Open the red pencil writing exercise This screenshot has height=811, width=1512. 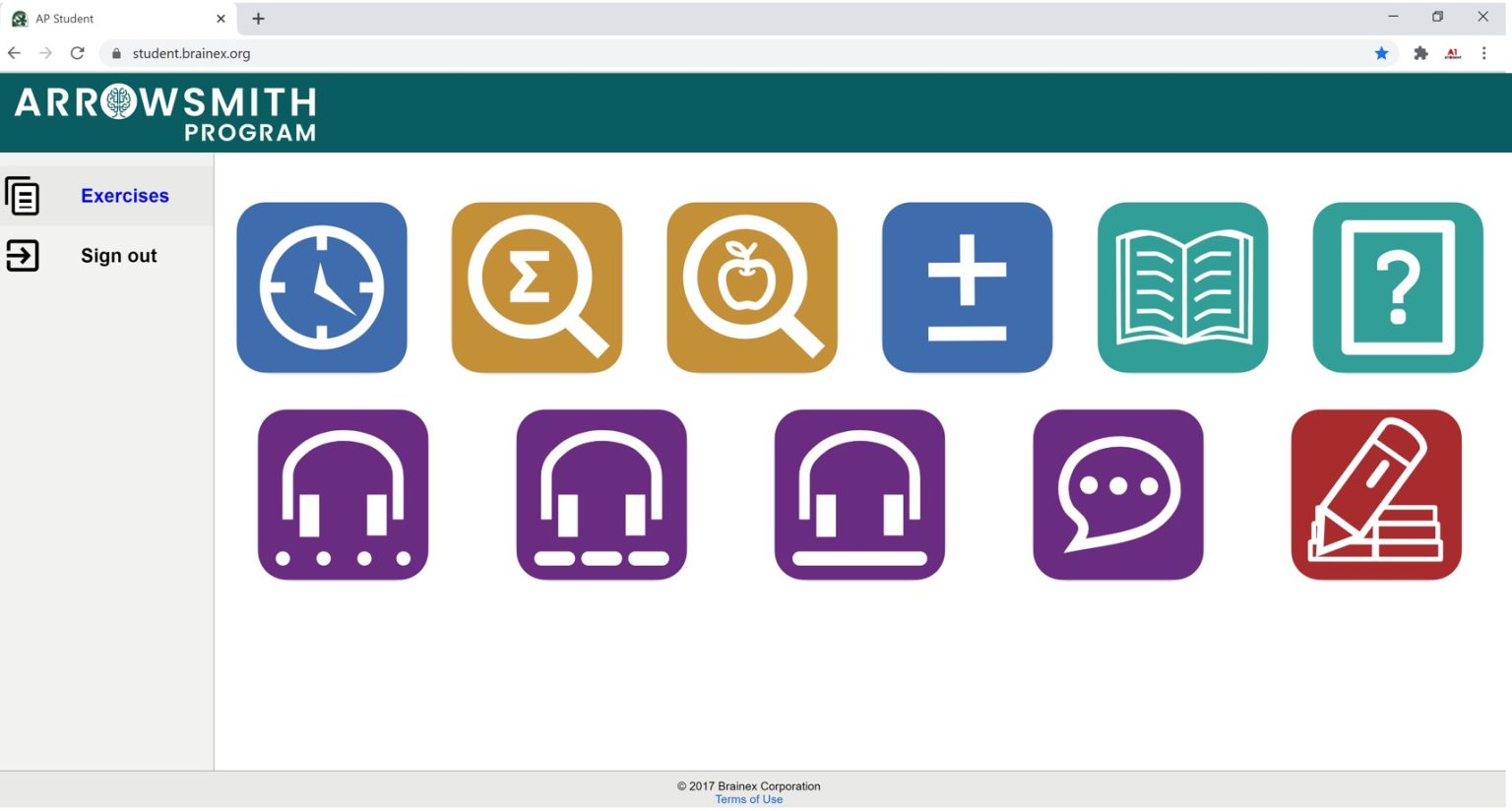[1375, 494]
